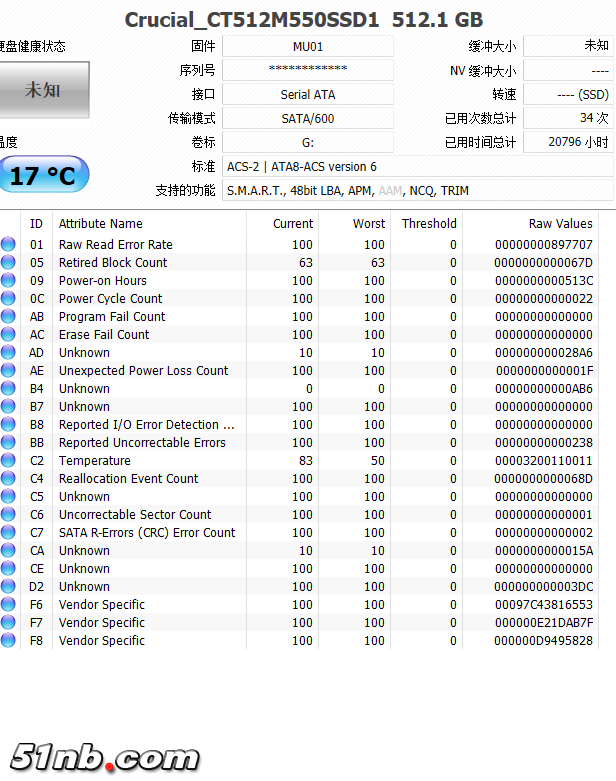Click the interface field showing Serial ATA

308,95
